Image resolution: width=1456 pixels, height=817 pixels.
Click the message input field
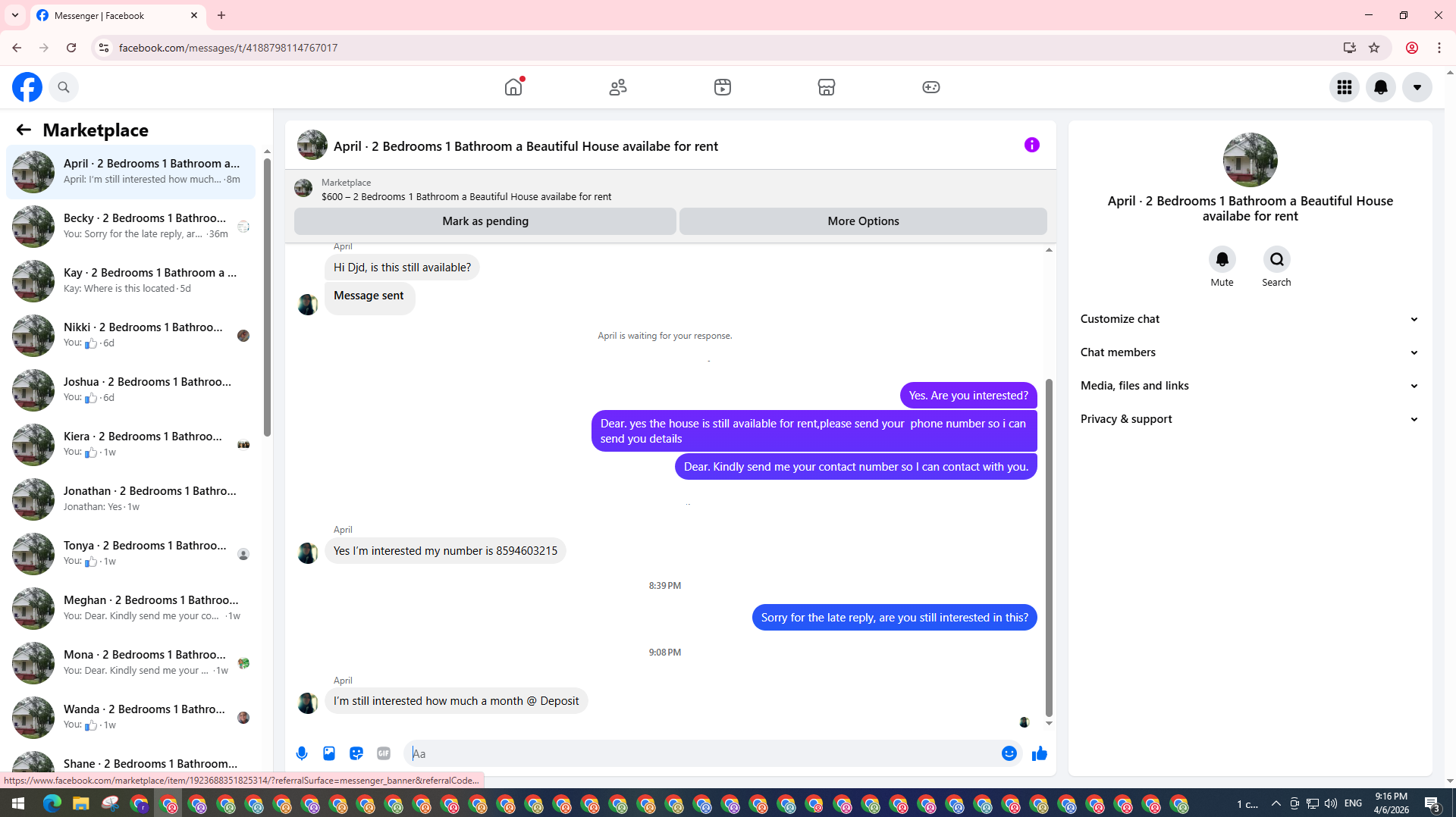pos(701,753)
